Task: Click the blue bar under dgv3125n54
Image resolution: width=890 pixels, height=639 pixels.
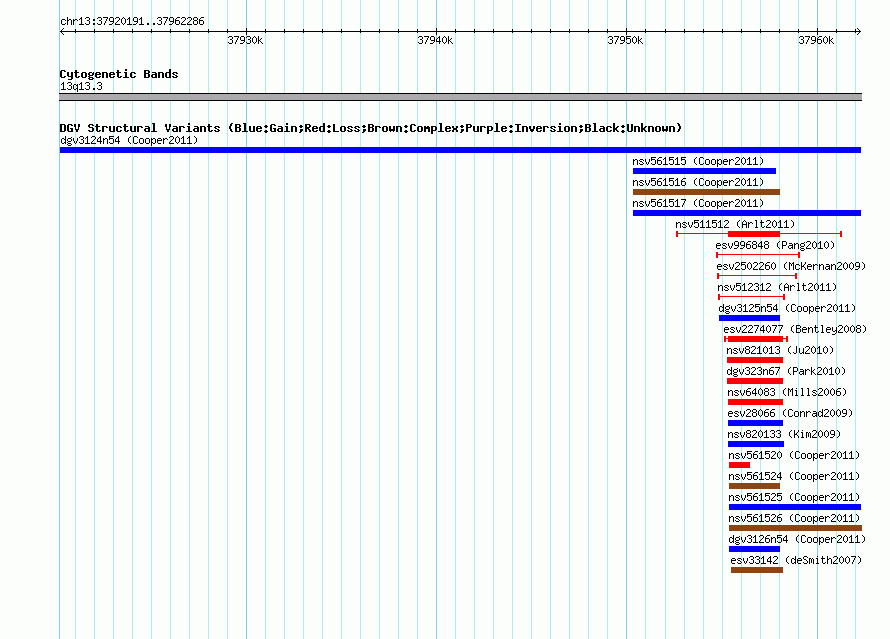Action: [749, 318]
